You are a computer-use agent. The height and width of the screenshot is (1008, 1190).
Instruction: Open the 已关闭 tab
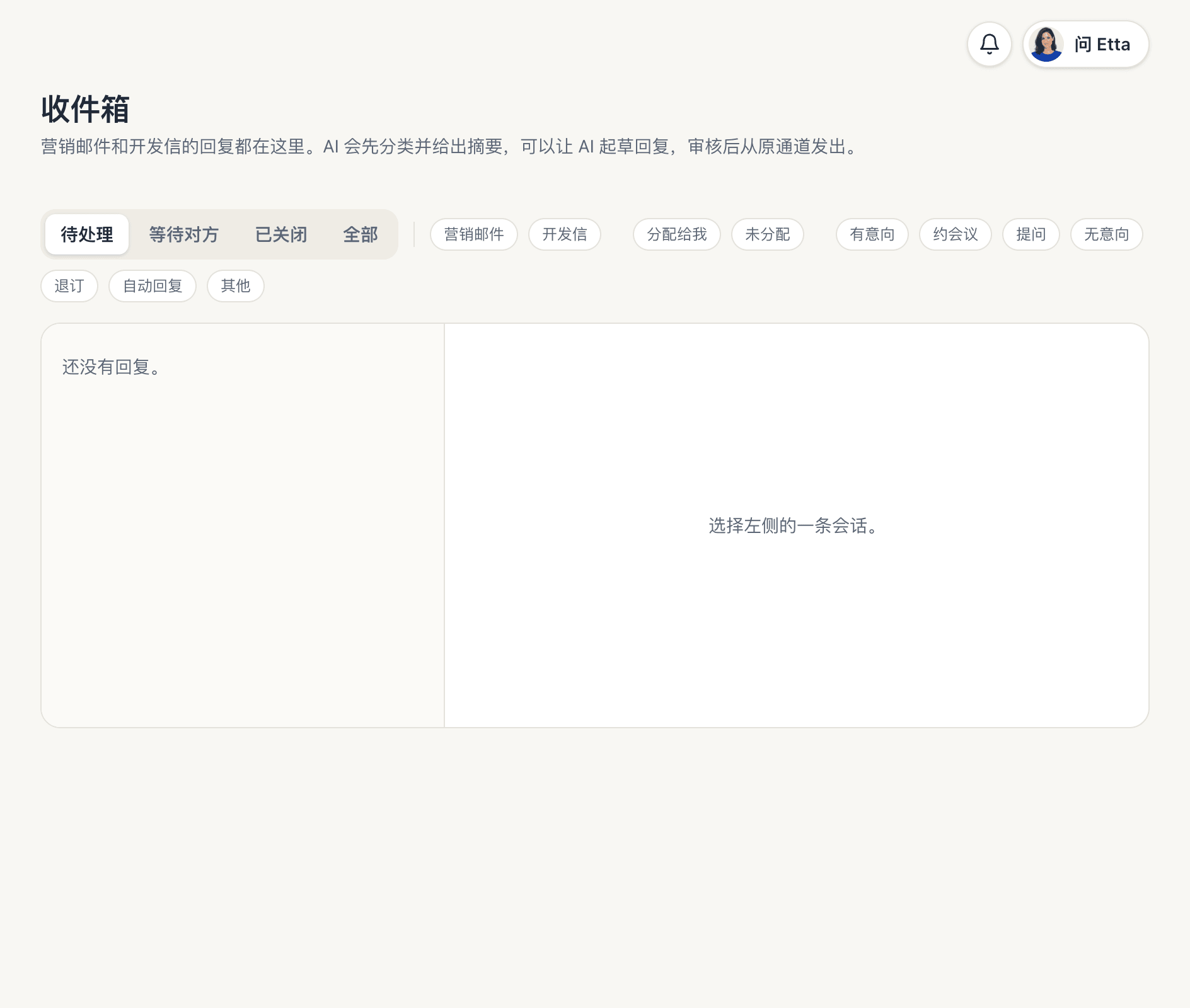(x=281, y=234)
